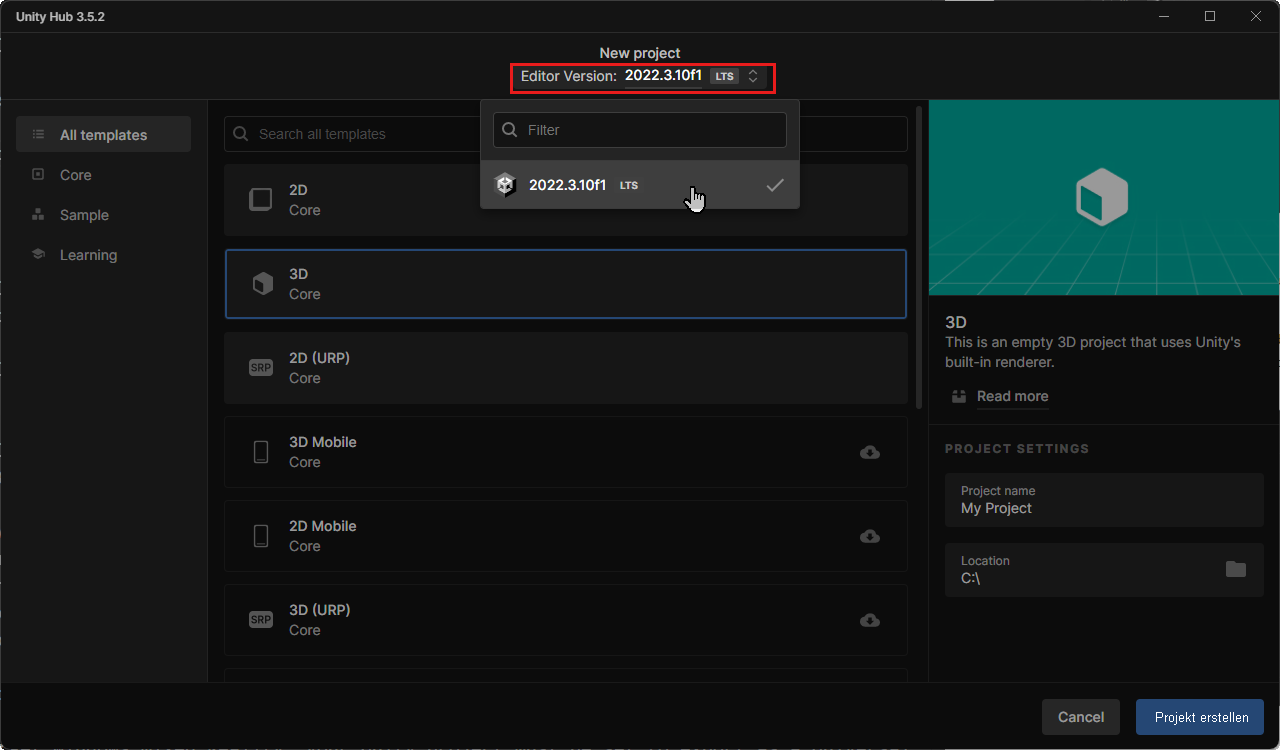Select the 2D template document icon
The image size is (1280, 750).
coord(260,199)
